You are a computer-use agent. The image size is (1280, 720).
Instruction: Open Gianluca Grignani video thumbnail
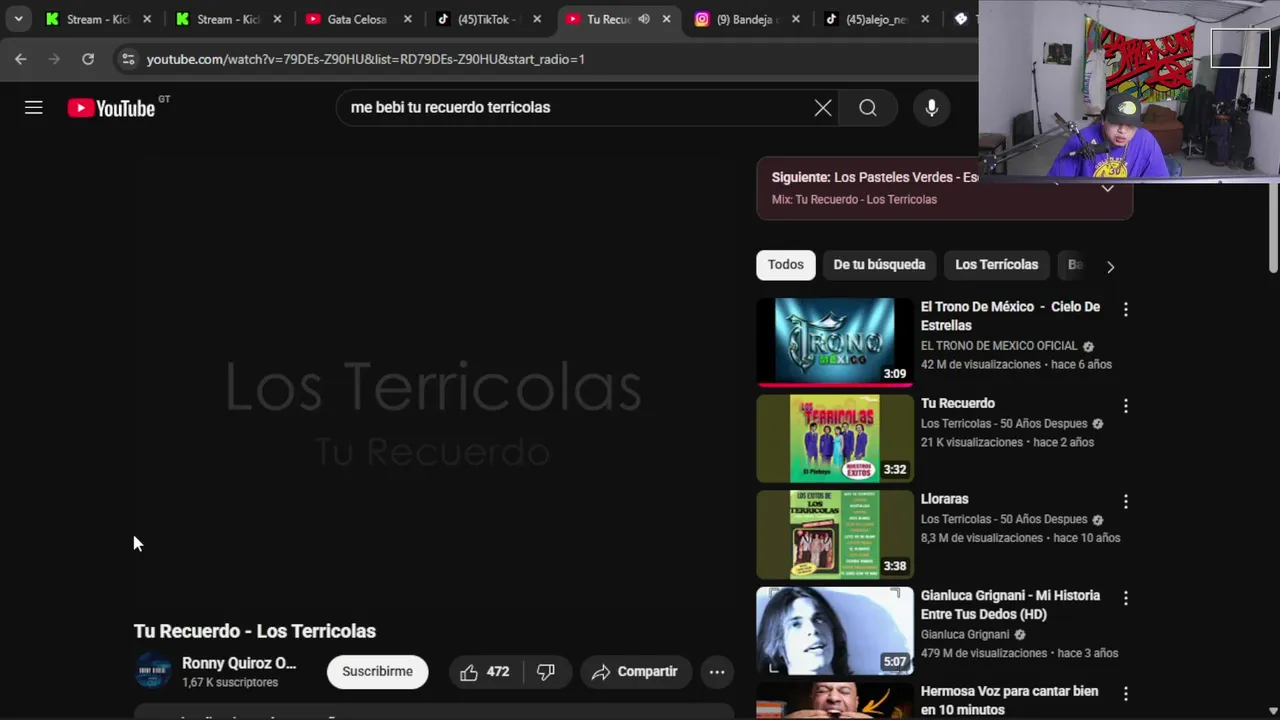pyautogui.click(x=835, y=630)
